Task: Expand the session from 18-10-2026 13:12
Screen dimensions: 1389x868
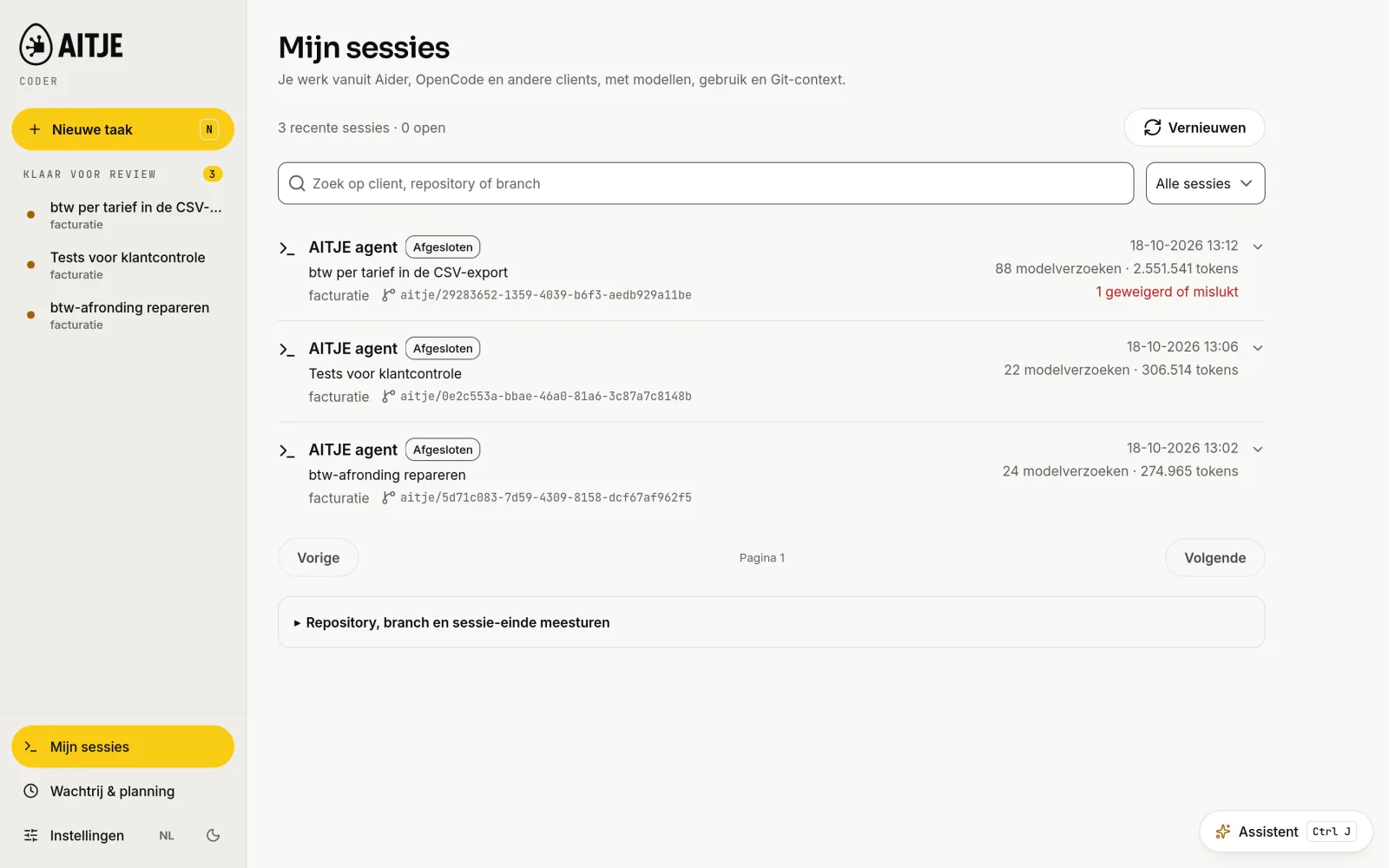Action: click(x=1258, y=247)
